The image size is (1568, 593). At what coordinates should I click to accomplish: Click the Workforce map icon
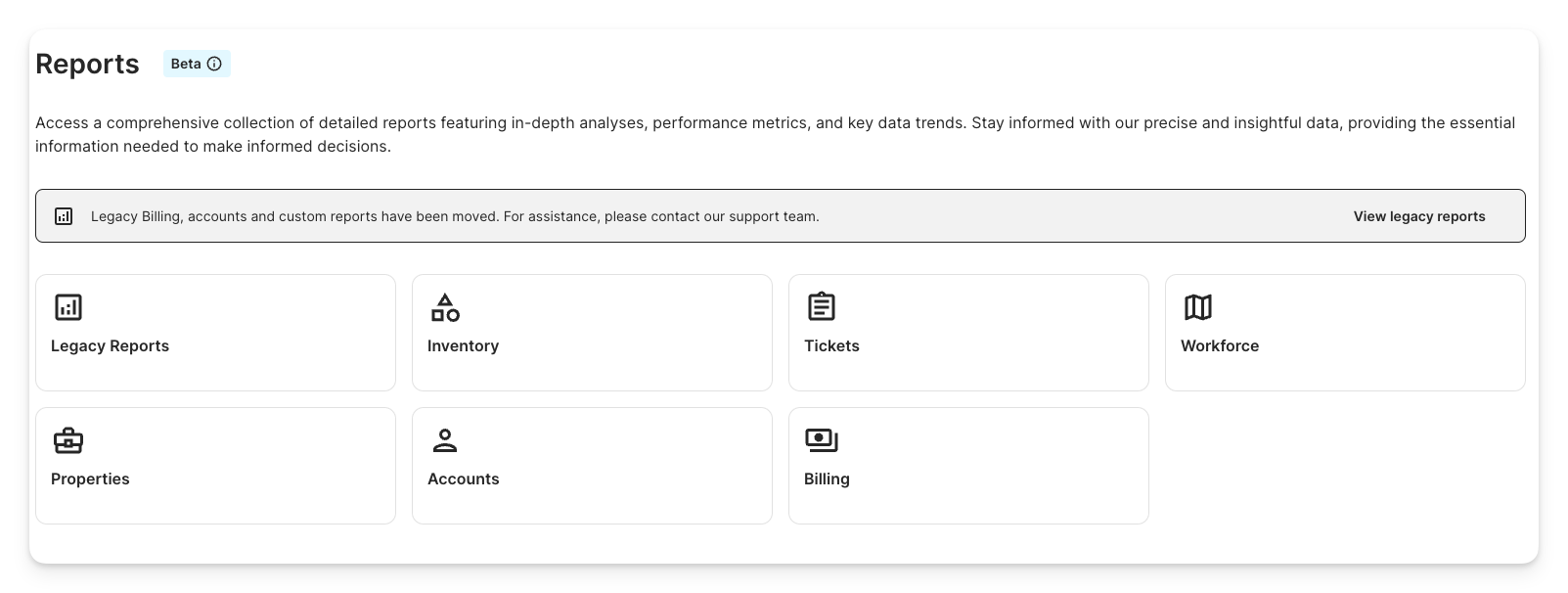click(x=1198, y=307)
